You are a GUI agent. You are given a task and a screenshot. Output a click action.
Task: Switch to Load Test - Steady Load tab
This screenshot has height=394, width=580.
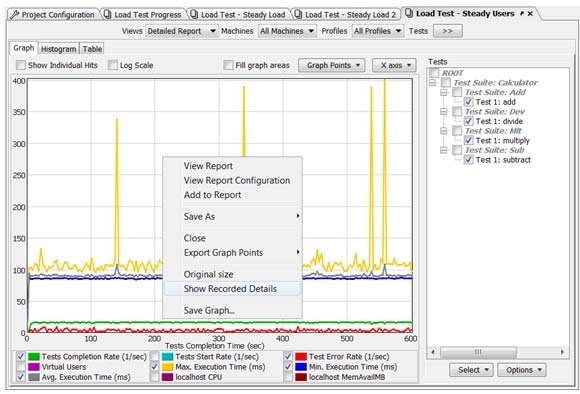(239, 15)
